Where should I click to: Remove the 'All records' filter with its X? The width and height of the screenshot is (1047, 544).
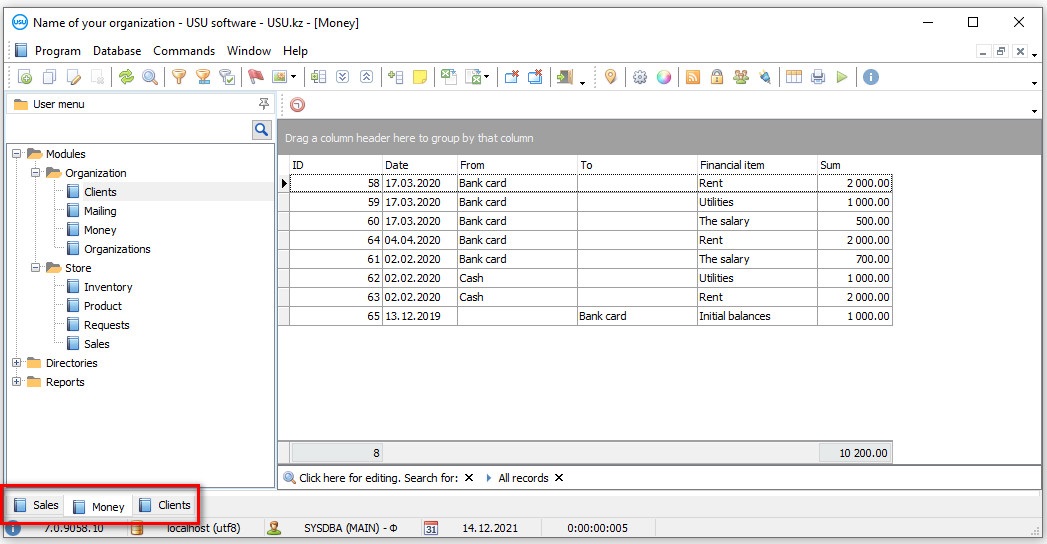pos(559,478)
